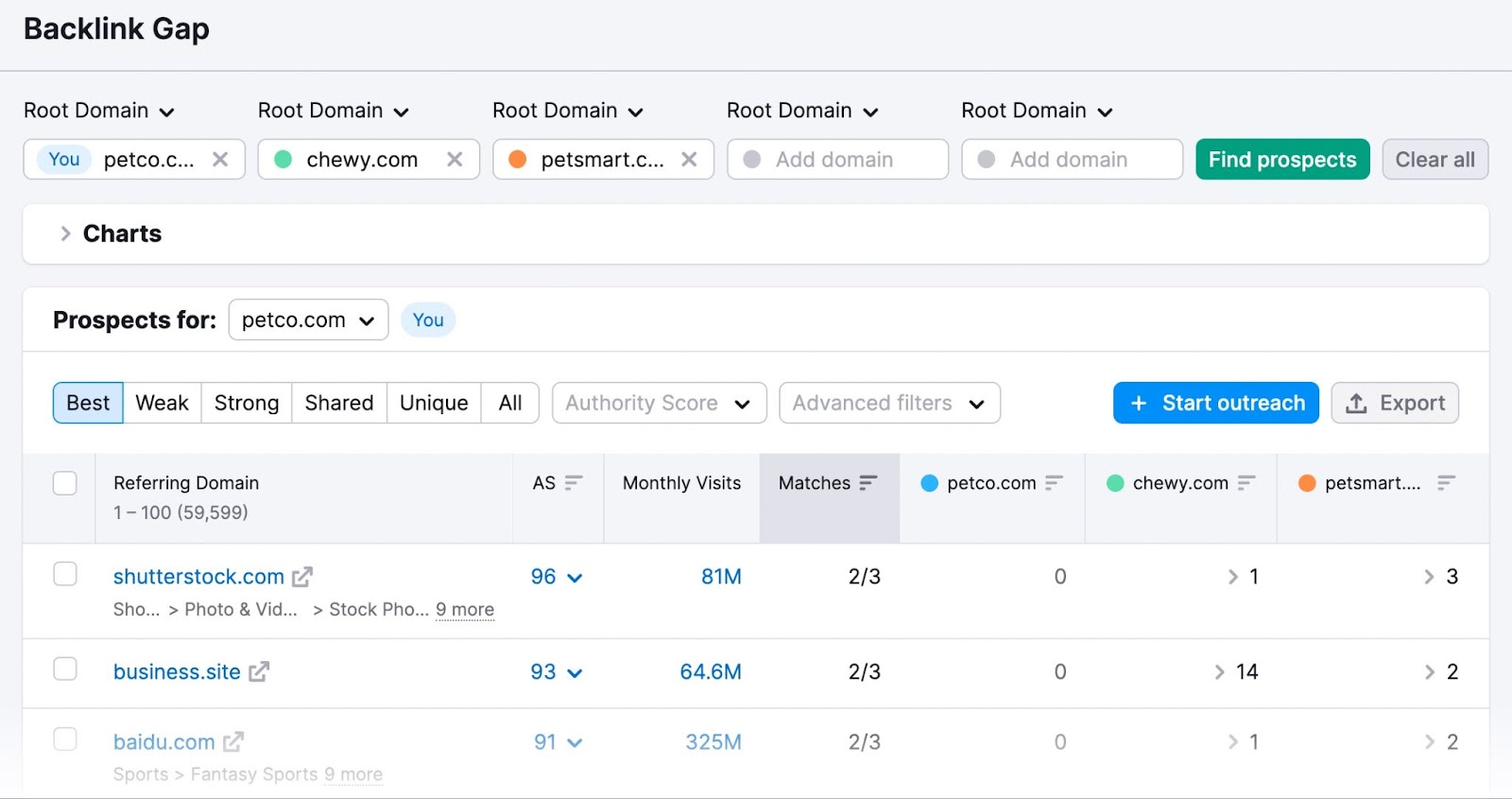The image size is (1512, 799).
Task: Select all referring domains checkbox
Action: [65, 483]
